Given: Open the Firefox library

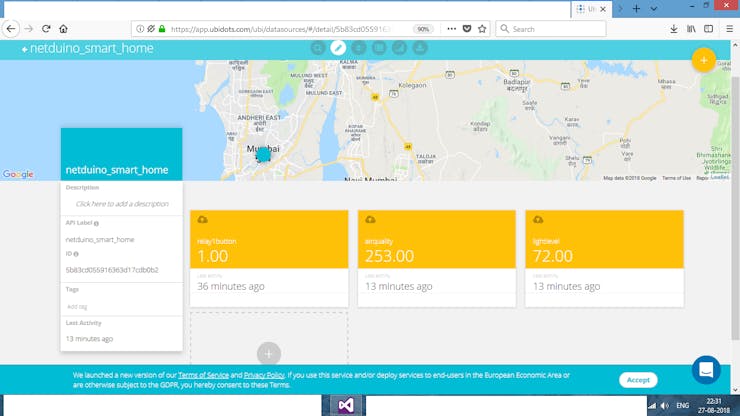Looking at the screenshot, I should [x=691, y=29].
